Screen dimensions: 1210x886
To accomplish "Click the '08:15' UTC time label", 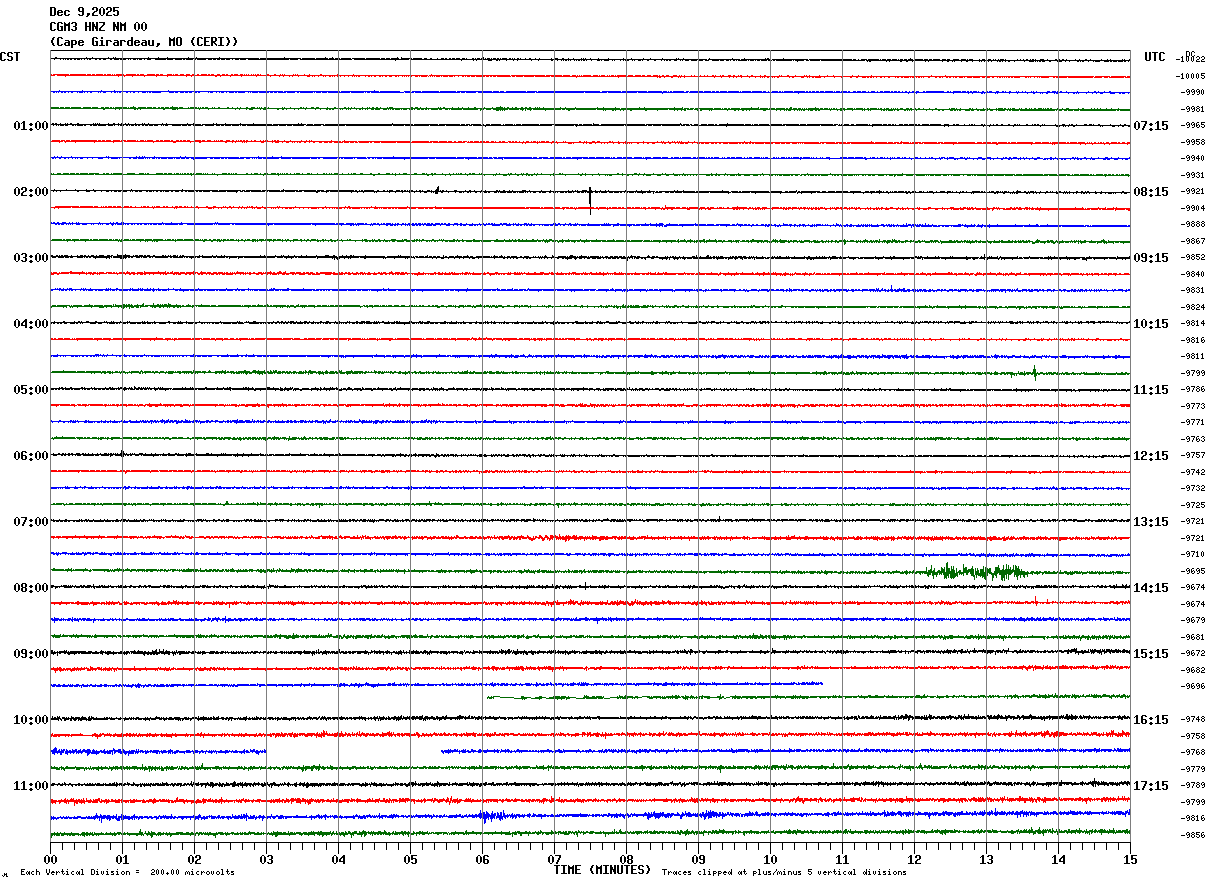I will click(x=1151, y=192).
